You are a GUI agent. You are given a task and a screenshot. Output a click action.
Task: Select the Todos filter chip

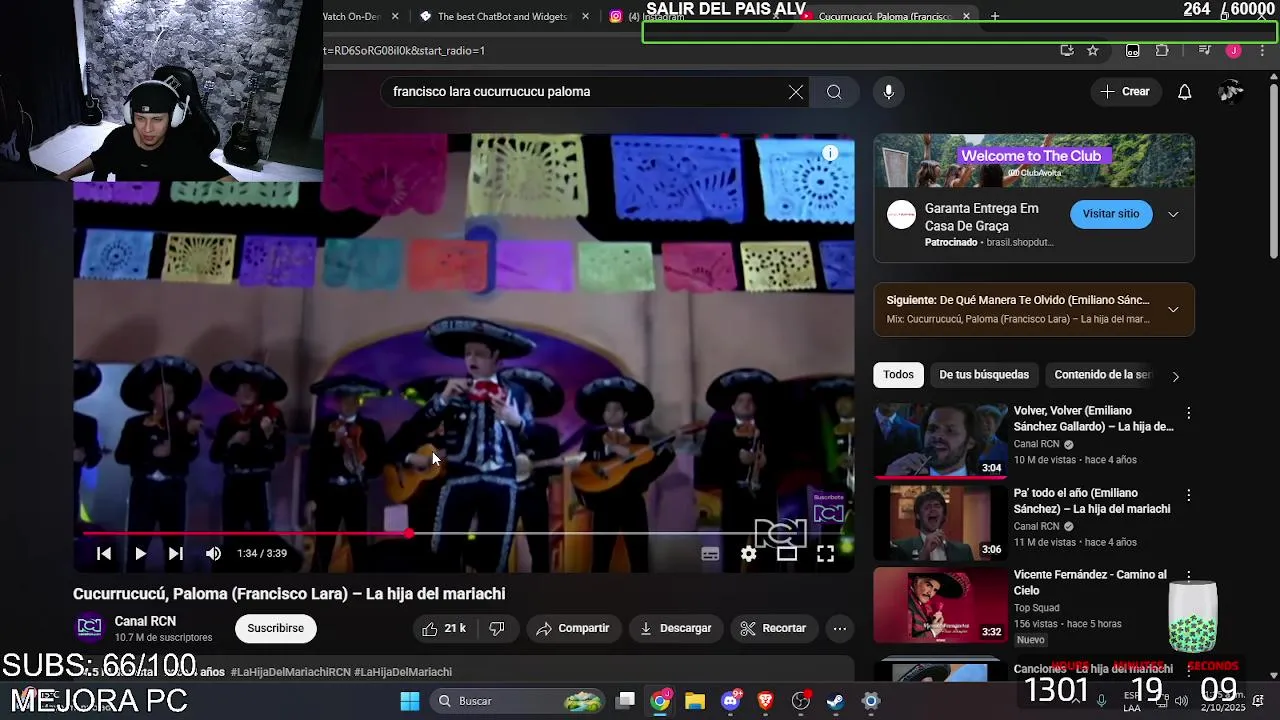898,375
